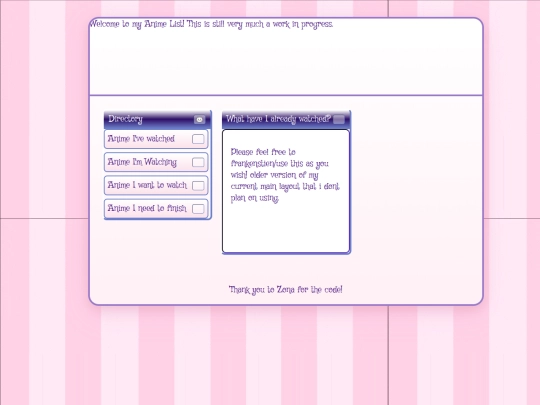Toggle the 'Anime I need to finish' checkbox
Image resolution: width=540 pixels, height=405 pixels.
[x=198, y=209]
